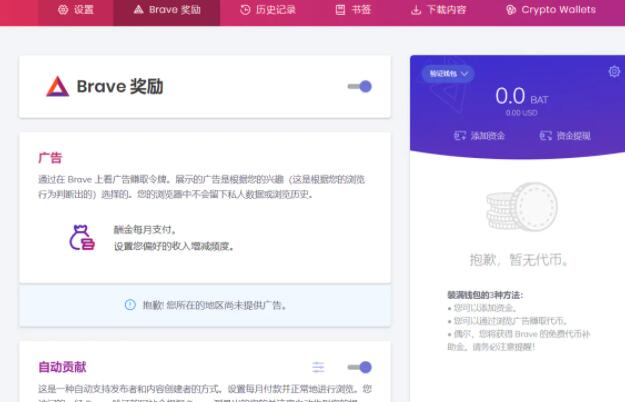Viewport: 625px width, 402px height.
Task: Click the 广告 section heading
Action: 50,158
